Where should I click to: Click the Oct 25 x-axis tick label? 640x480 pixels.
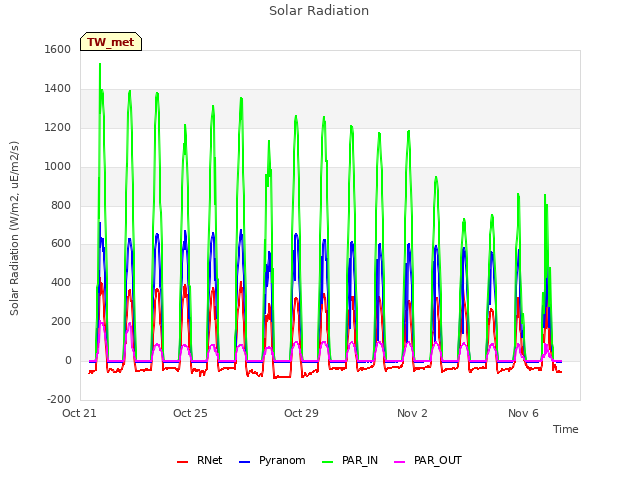click(190, 413)
